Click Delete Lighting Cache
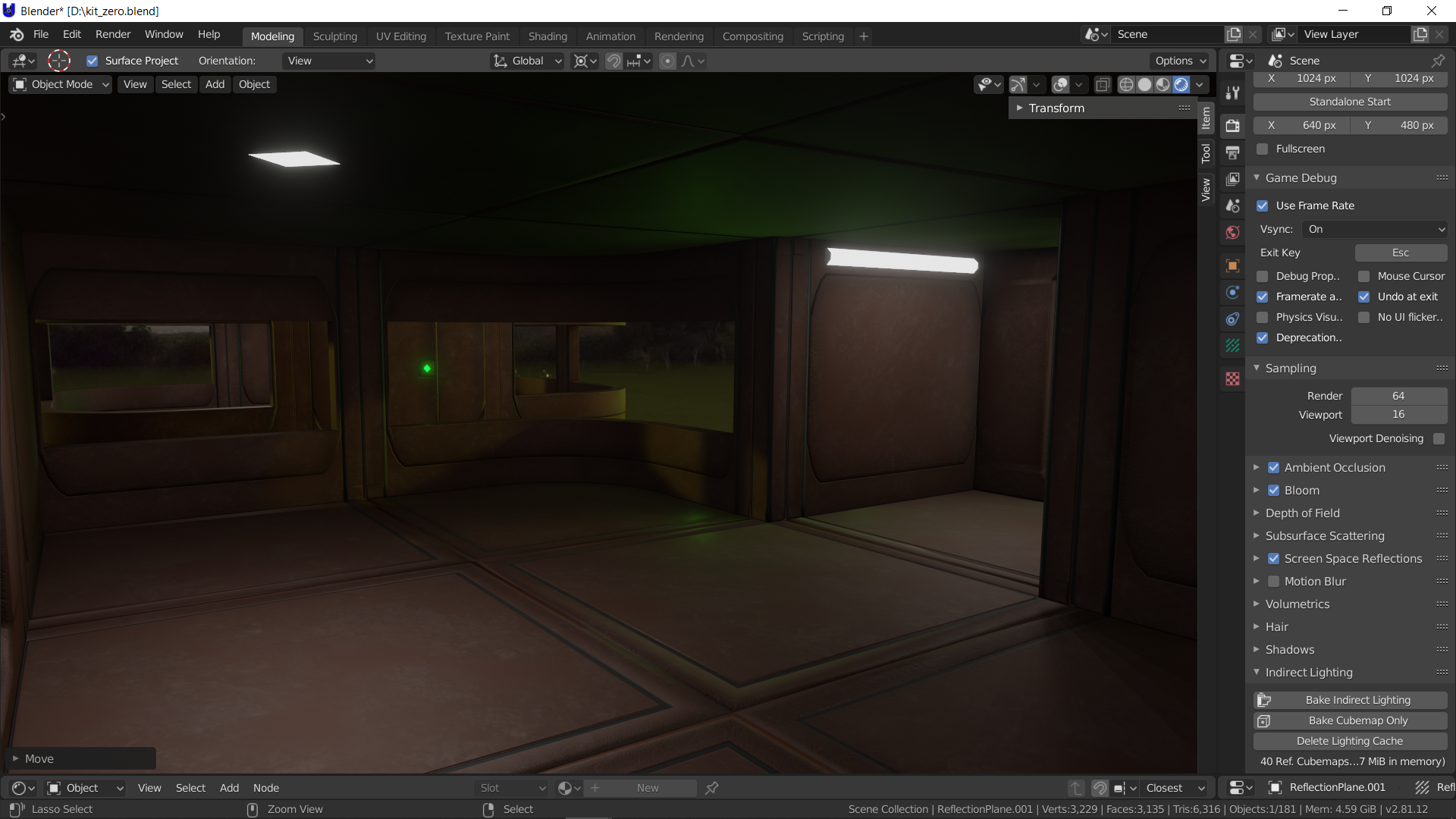Image resolution: width=1456 pixels, height=819 pixels. click(x=1350, y=741)
